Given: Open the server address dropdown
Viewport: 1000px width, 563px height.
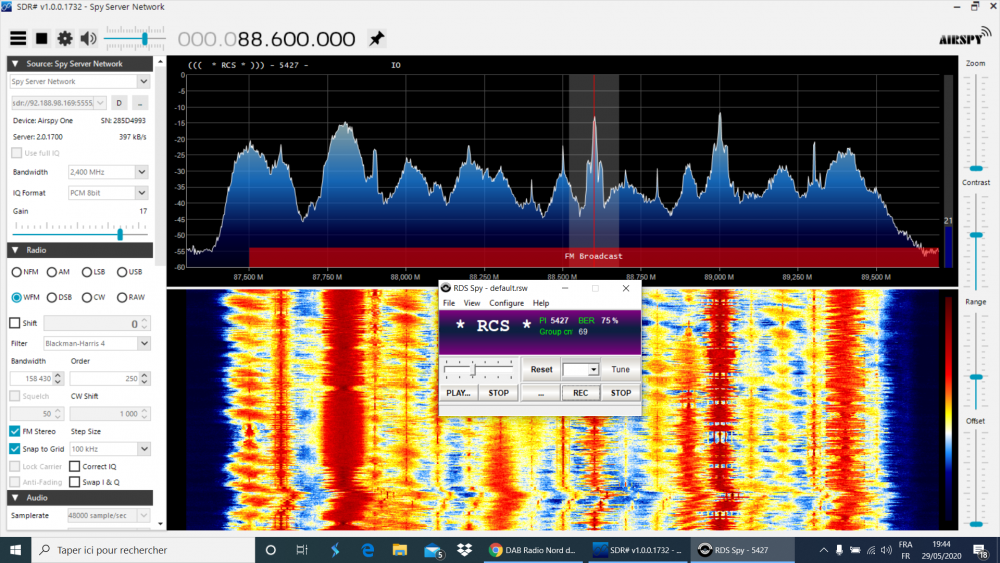Looking at the screenshot, I should pyautogui.click(x=100, y=103).
